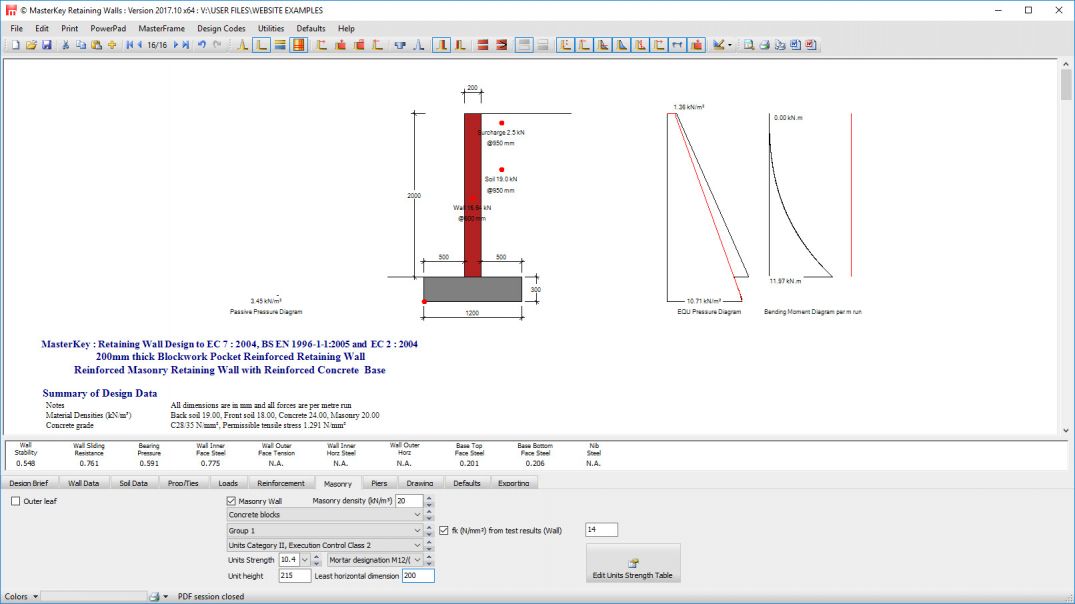Image resolution: width=1075 pixels, height=604 pixels.
Task: Go to previous wall with the back arrow
Action: [140, 45]
